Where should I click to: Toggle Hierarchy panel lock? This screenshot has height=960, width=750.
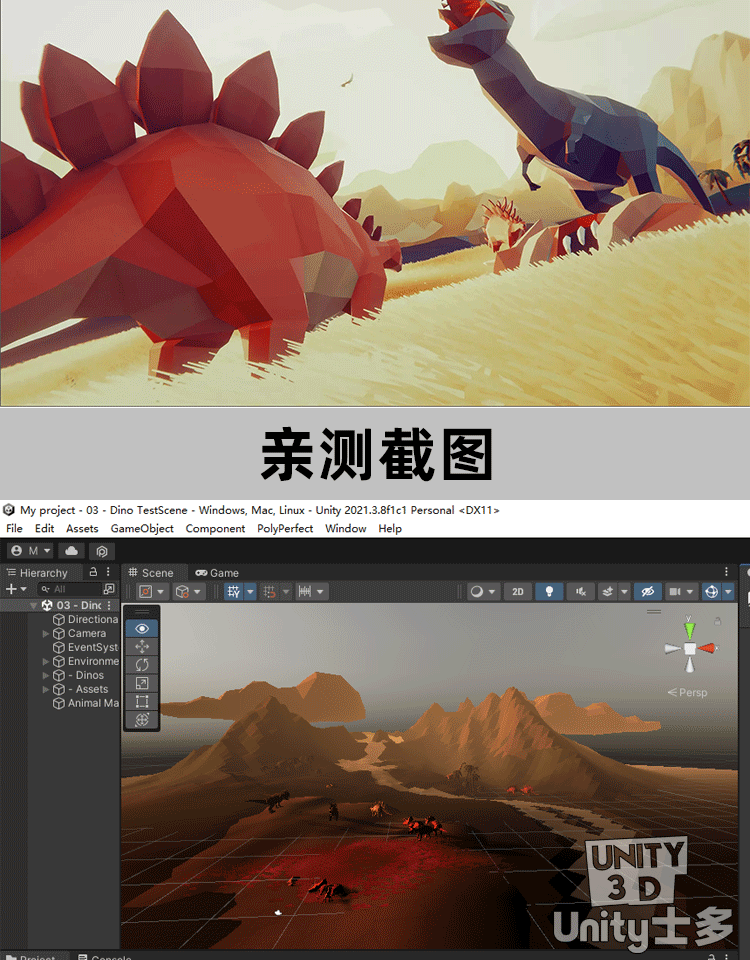(93, 572)
